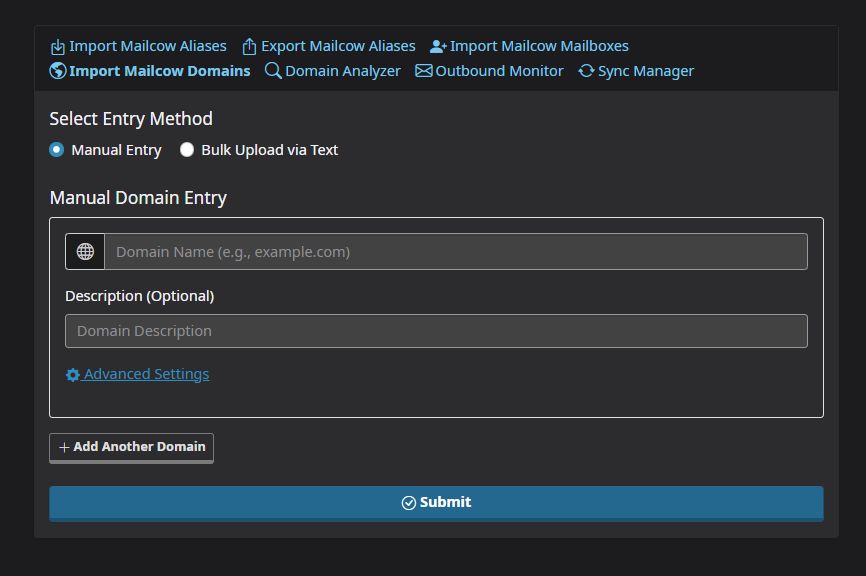Open the Import Mailcow Aliases tab
866x576 pixels.
click(147, 46)
